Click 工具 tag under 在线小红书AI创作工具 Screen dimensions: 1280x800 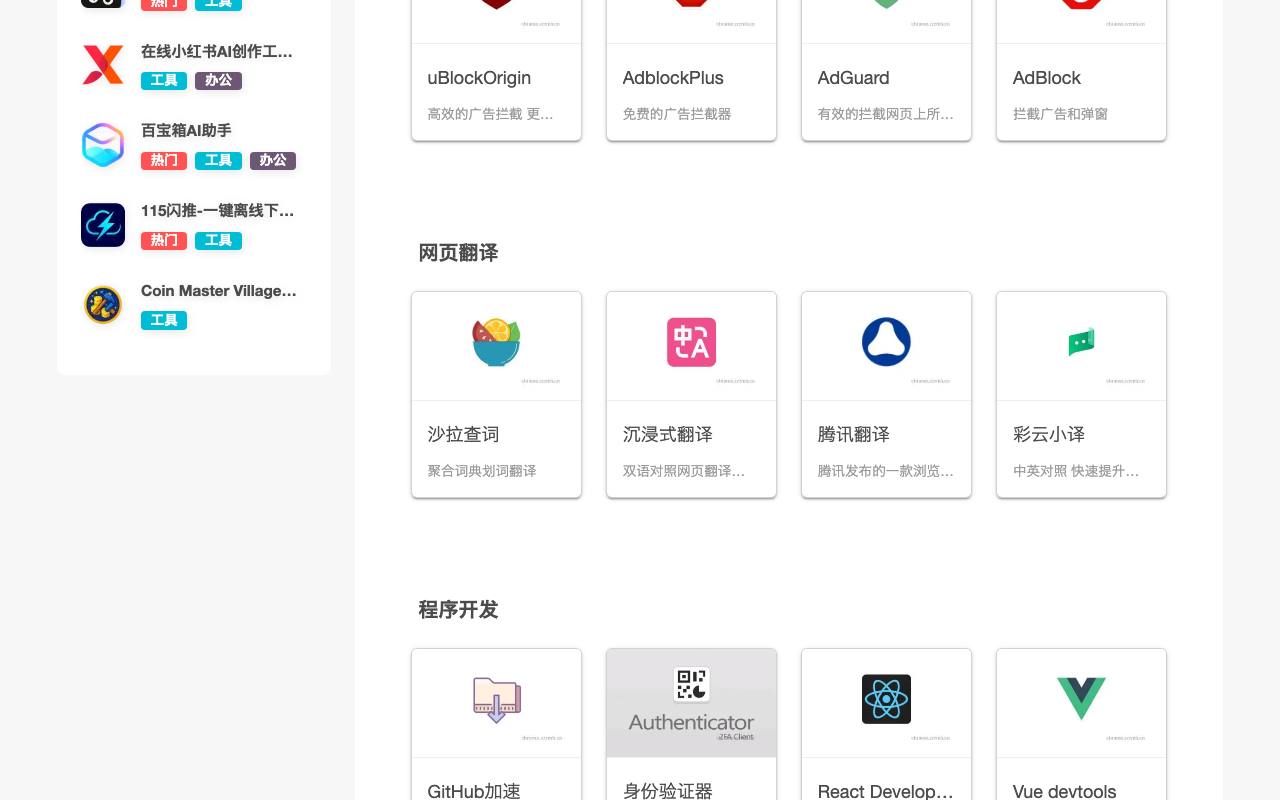pos(164,80)
